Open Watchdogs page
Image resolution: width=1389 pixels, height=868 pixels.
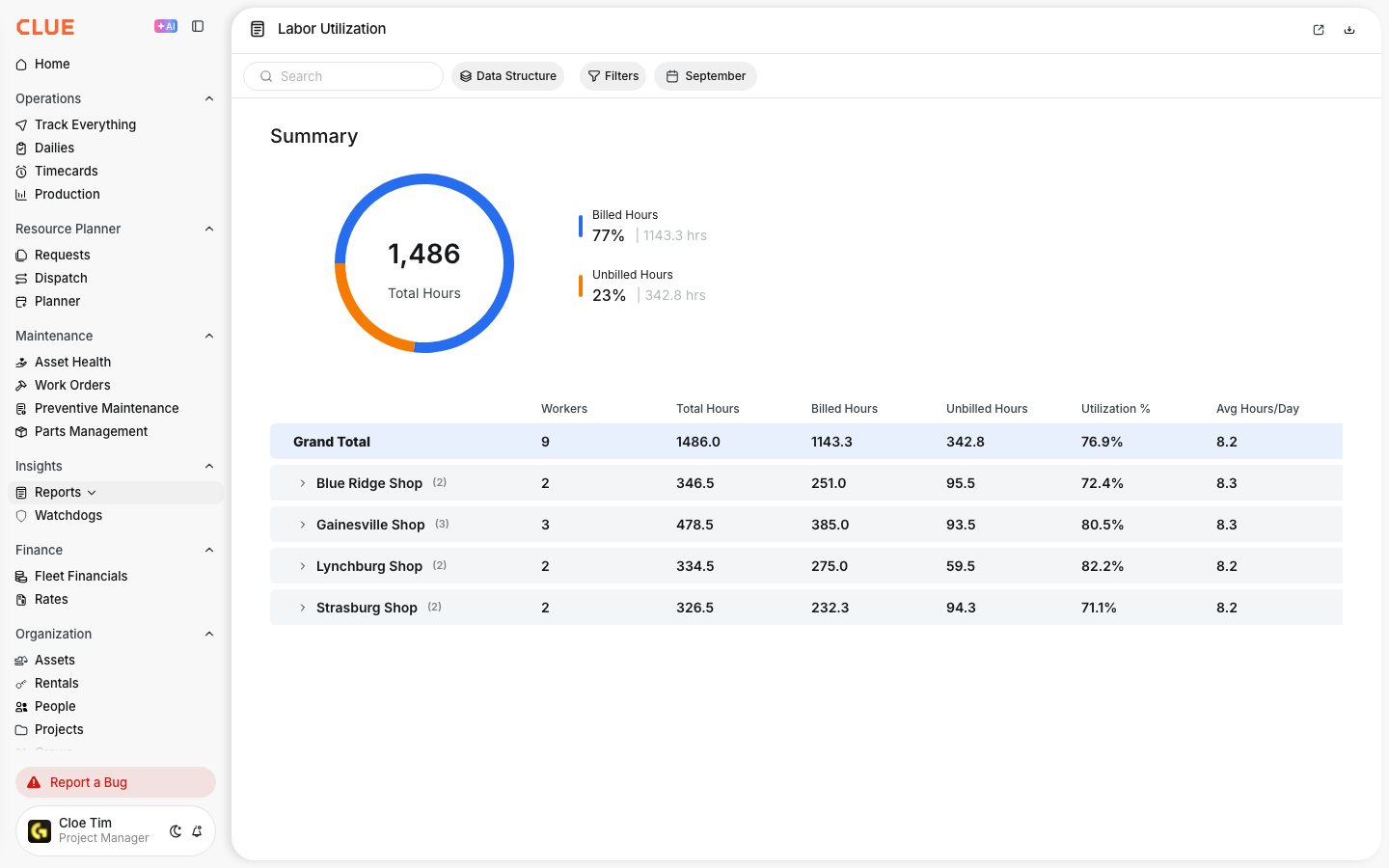point(68,515)
